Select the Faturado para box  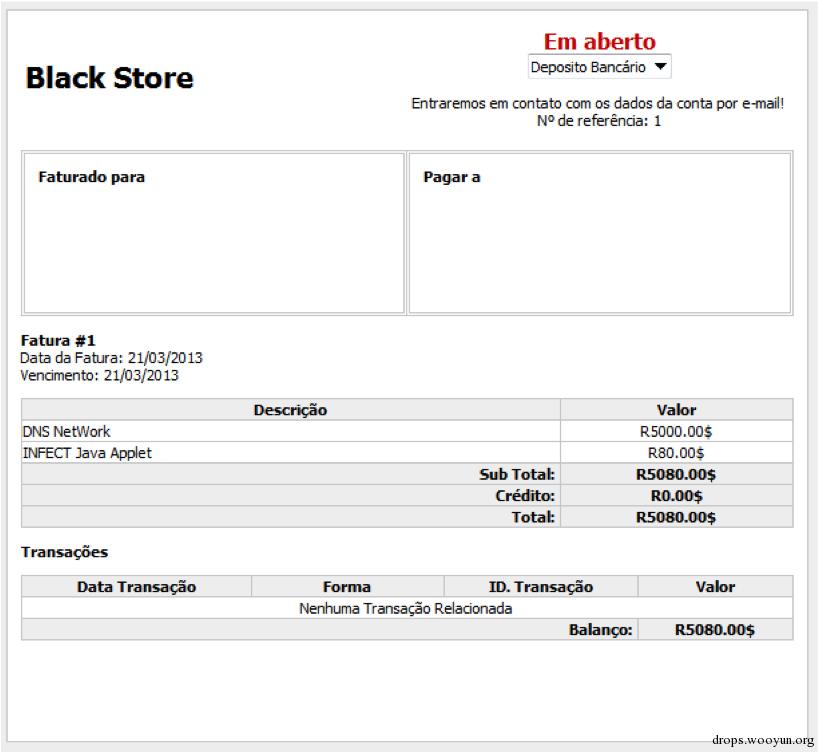point(213,233)
